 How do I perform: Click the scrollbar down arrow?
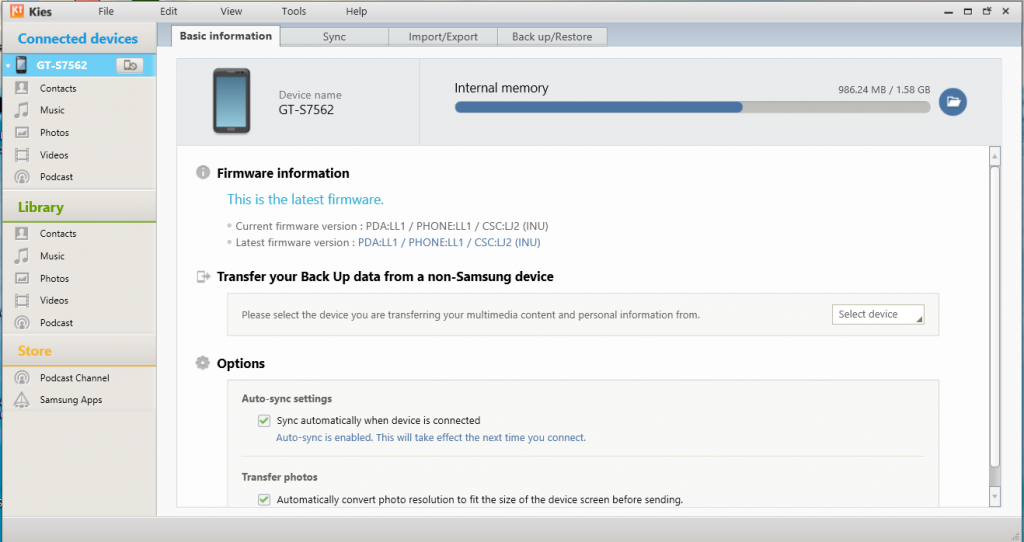point(995,497)
